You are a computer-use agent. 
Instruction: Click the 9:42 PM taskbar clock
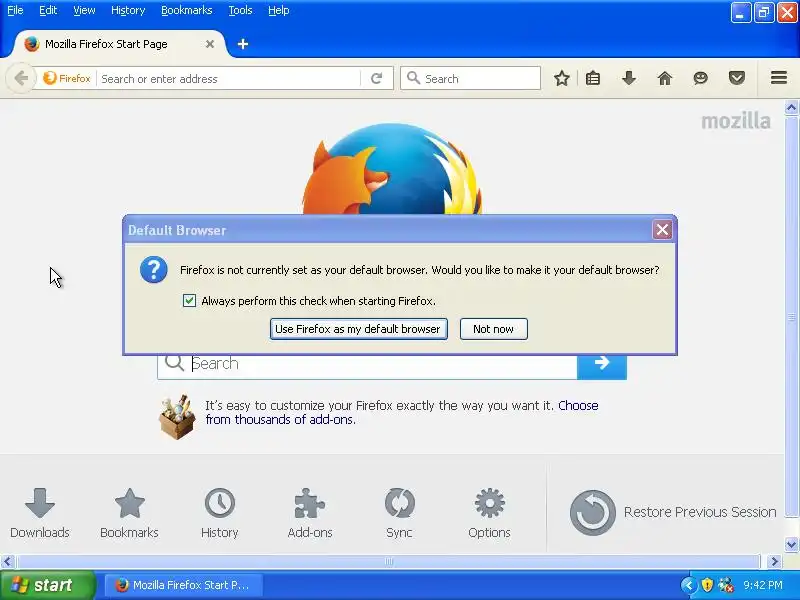[x=763, y=585]
